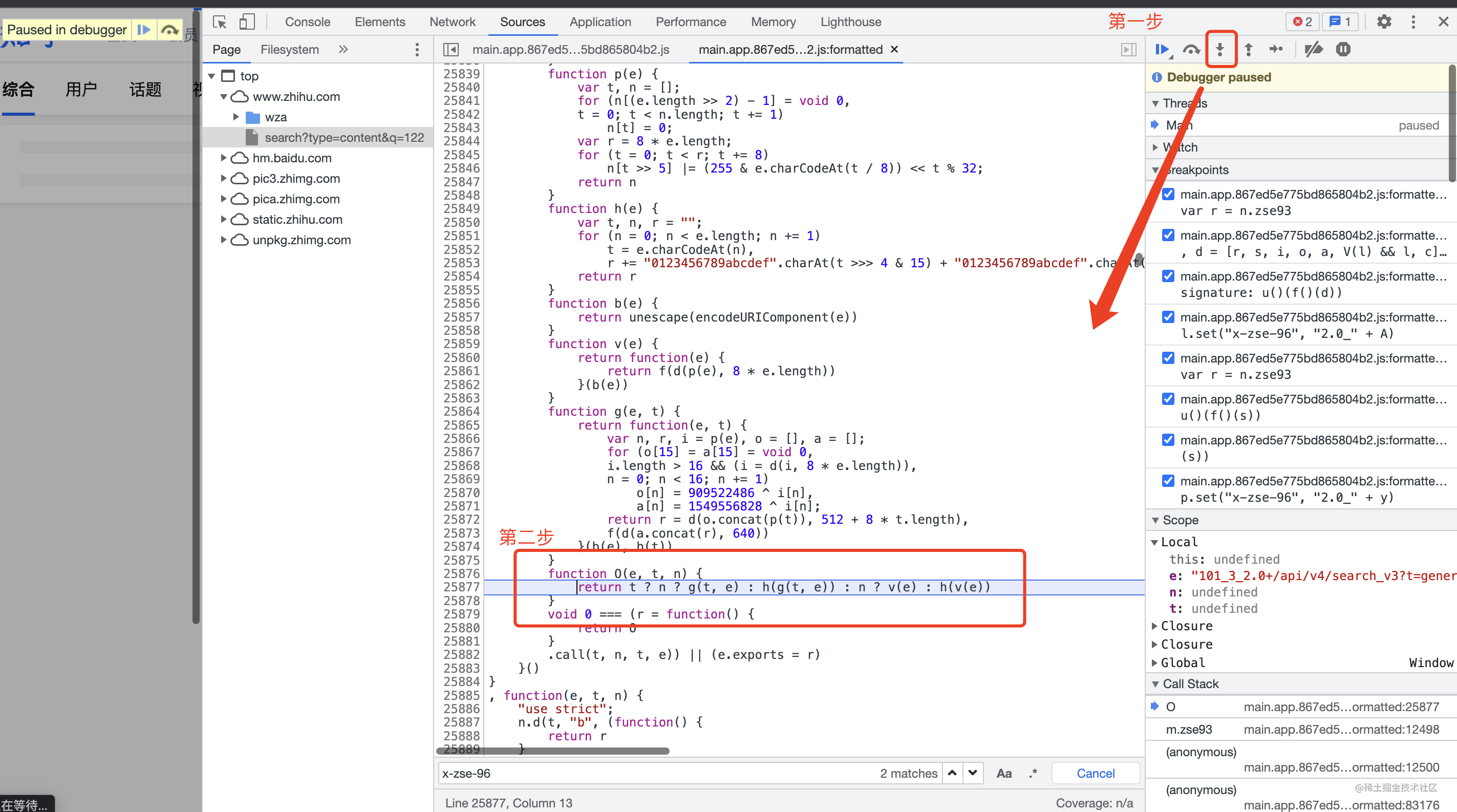Expand pic3.zhimg.com domain node
The image size is (1457, 812).
click(x=223, y=178)
